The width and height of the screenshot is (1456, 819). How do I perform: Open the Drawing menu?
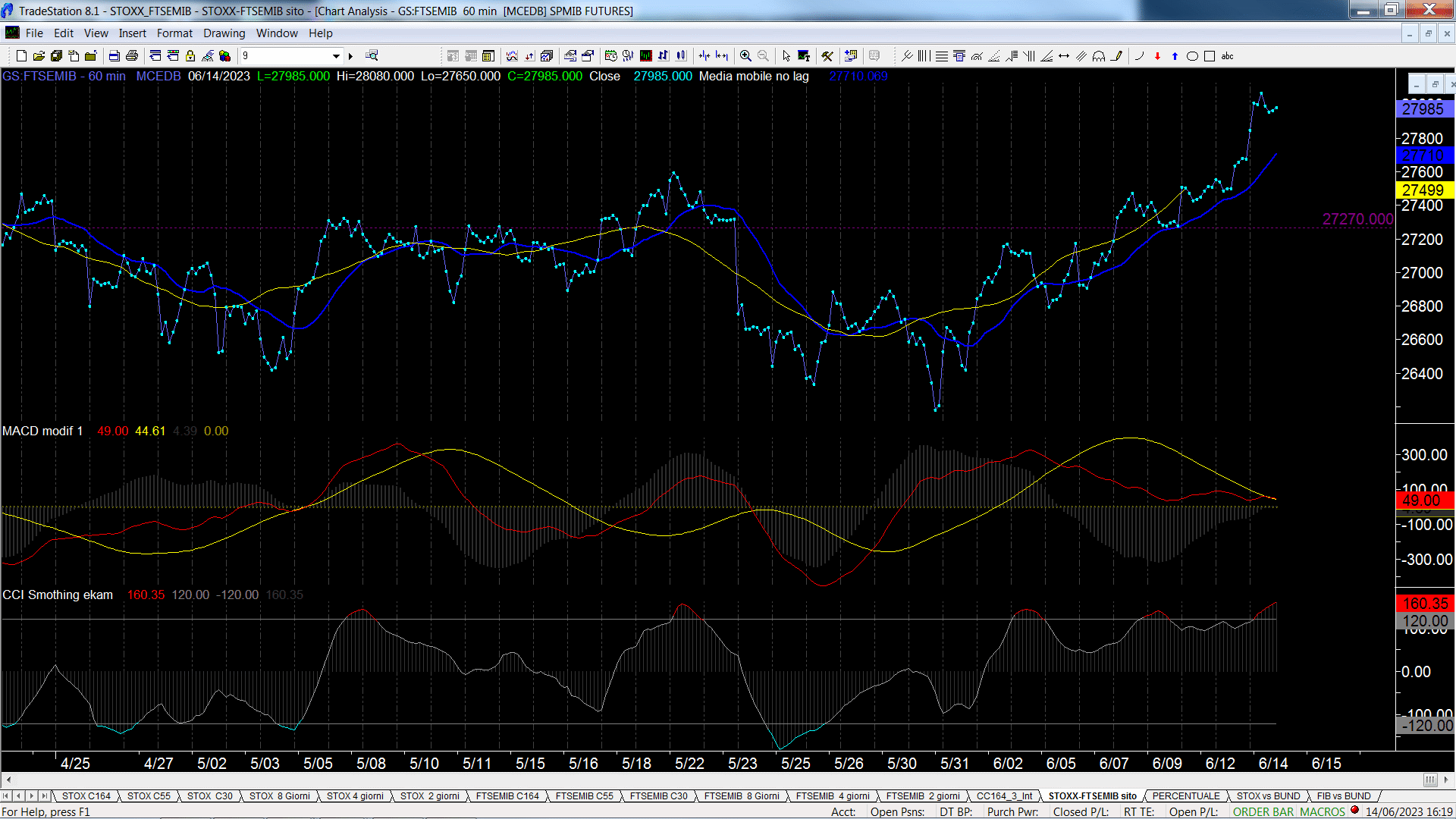coord(224,33)
